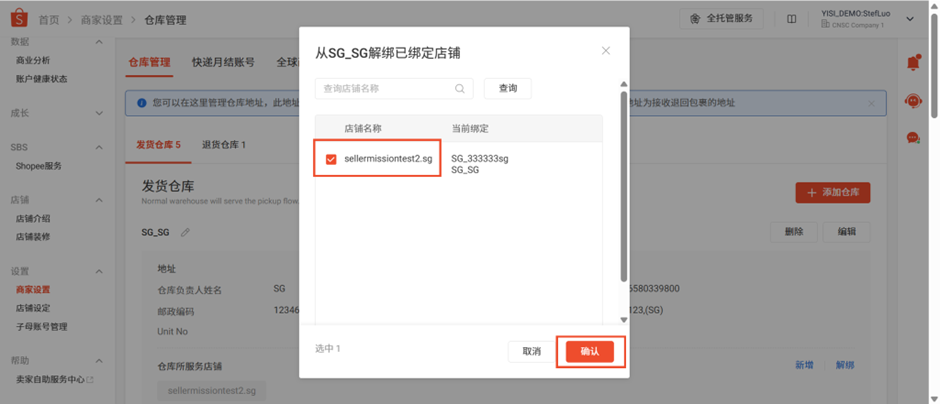940x404 pixels.
Task: Close the 解绑已绑定店铺 dialog
Action: click(605, 50)
